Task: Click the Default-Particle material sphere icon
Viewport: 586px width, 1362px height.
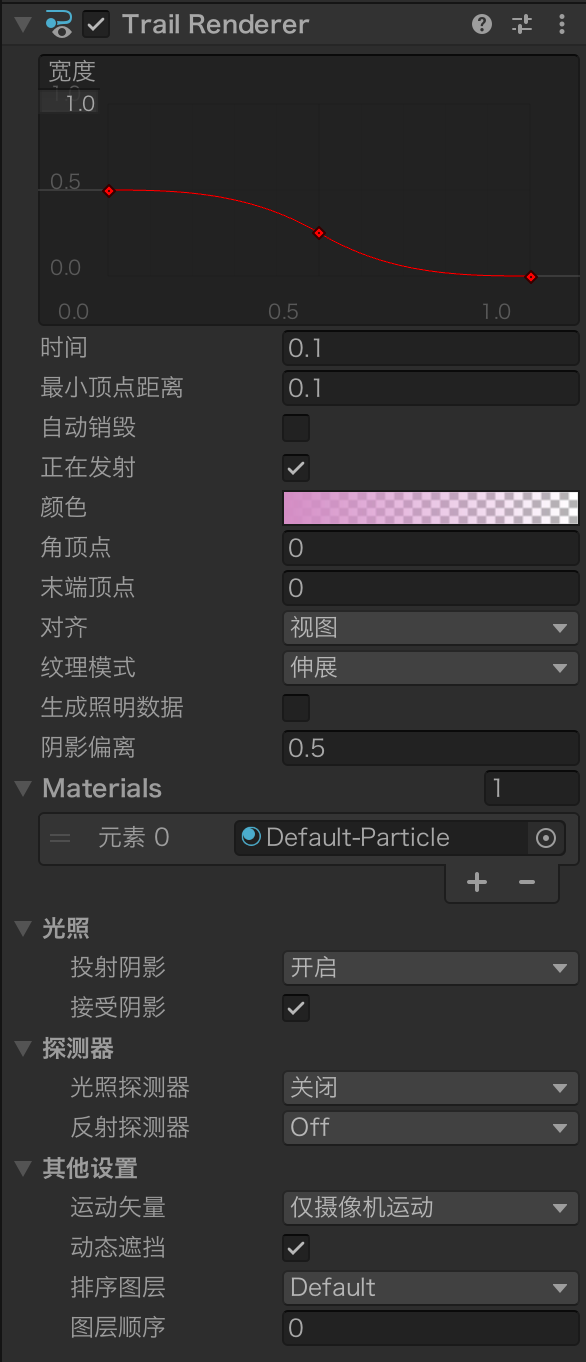Action: point(246,838)
